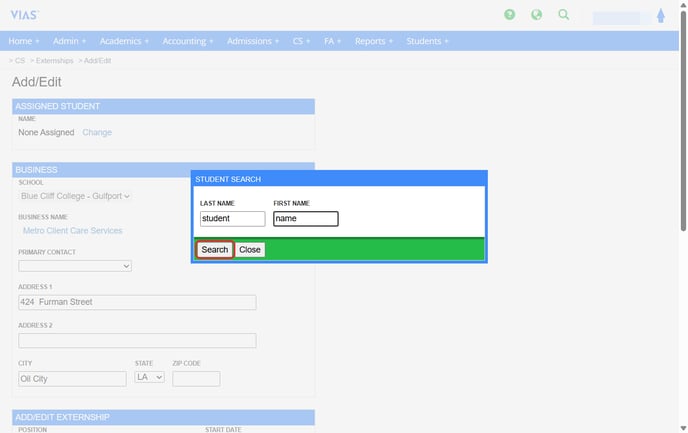Open the Home menu

23,41
